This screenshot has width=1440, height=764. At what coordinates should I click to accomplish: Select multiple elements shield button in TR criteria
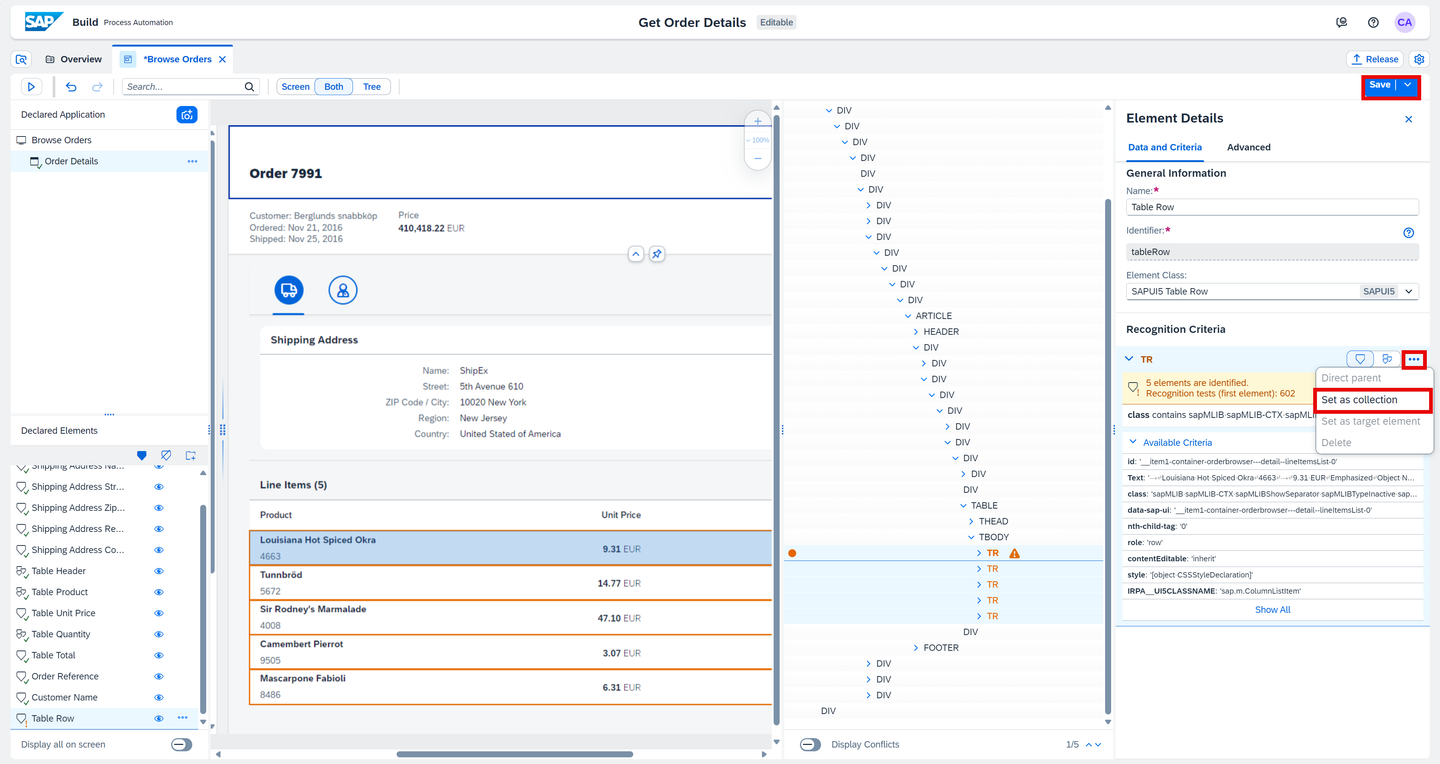click(x=1387, y=359)
